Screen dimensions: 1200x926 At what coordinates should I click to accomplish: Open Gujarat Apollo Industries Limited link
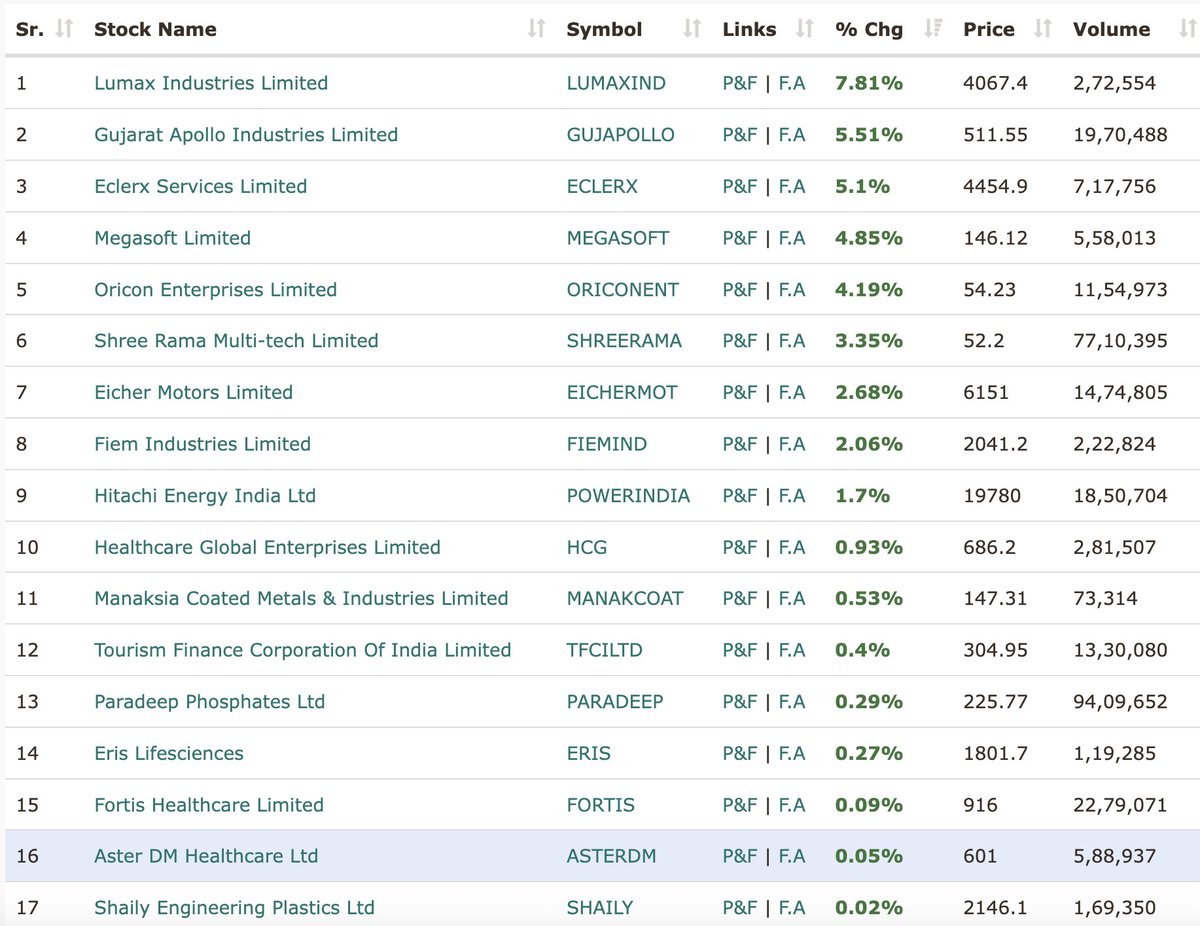click(x=246, y=135)
